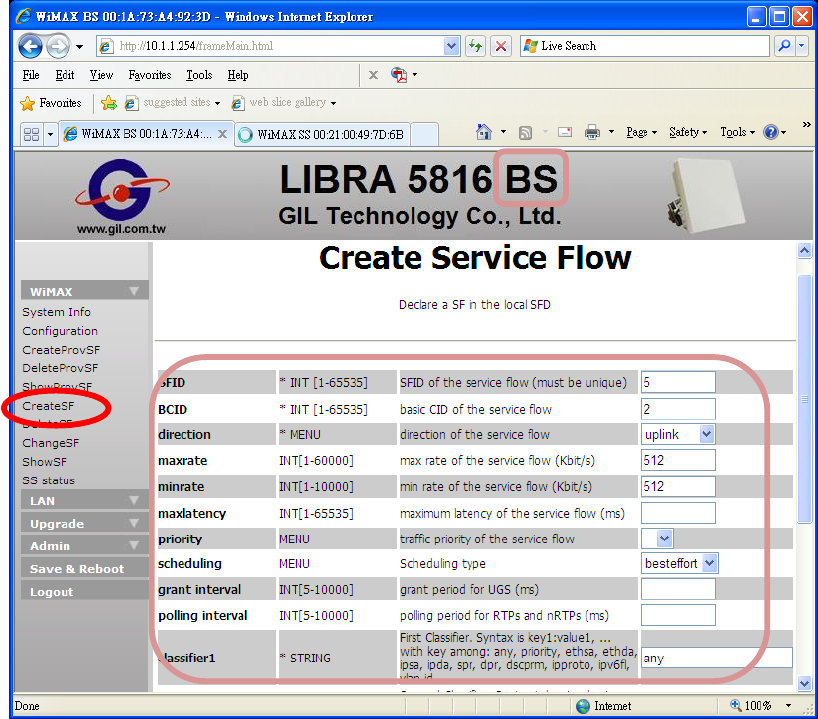This screenshot has height=719, width=818.
Task: Open the Tools menu in menu bar
Action: click(199, 75)
